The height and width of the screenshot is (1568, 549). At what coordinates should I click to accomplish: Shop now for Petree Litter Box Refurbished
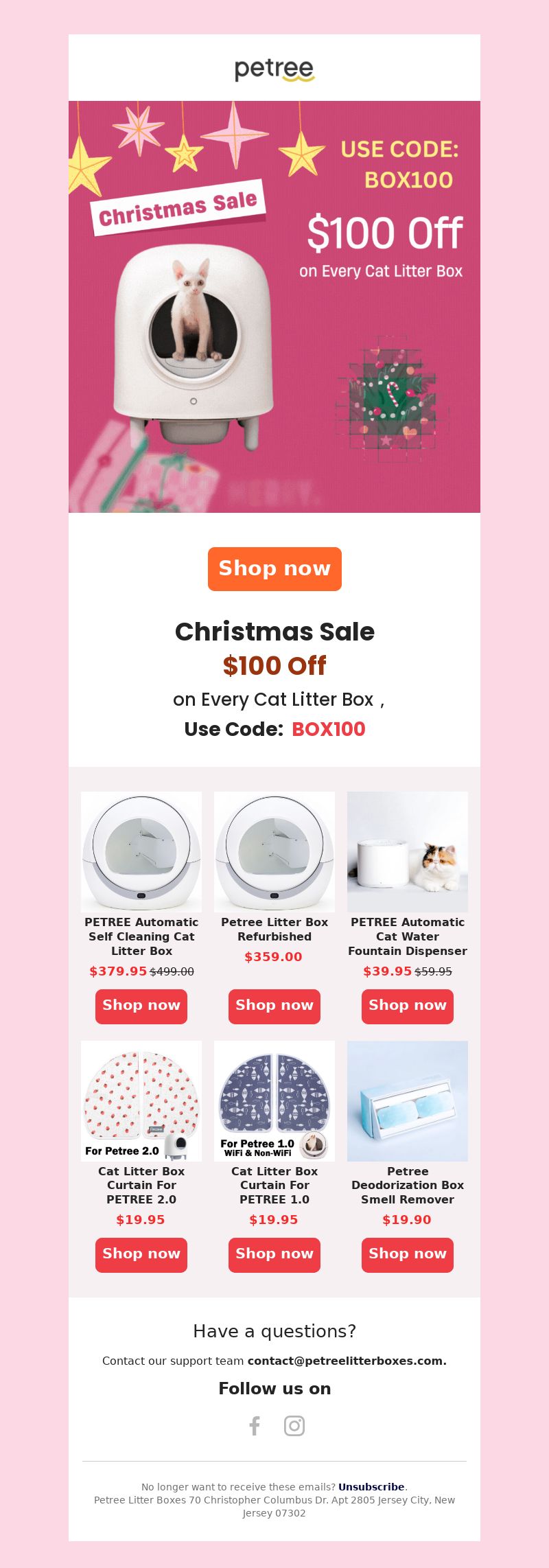274,1006
